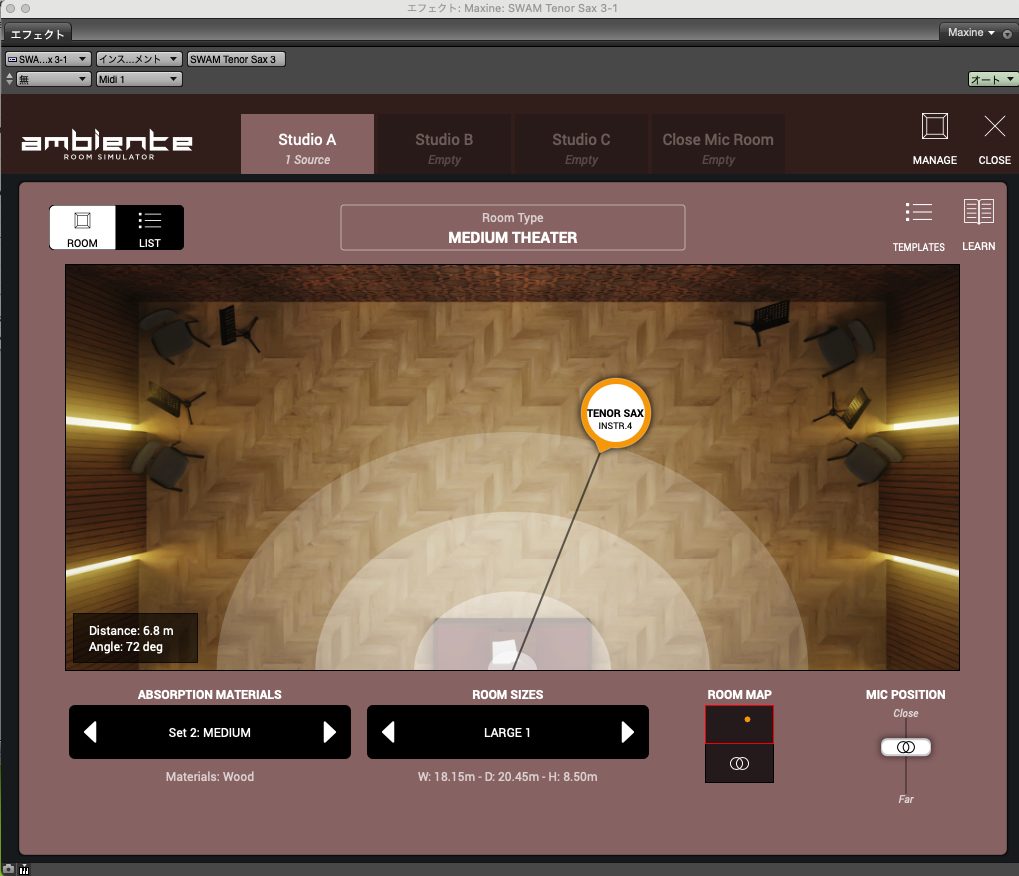Open the 無 preset dropdown
1019x876 pixels.
[x=53, y=79]
